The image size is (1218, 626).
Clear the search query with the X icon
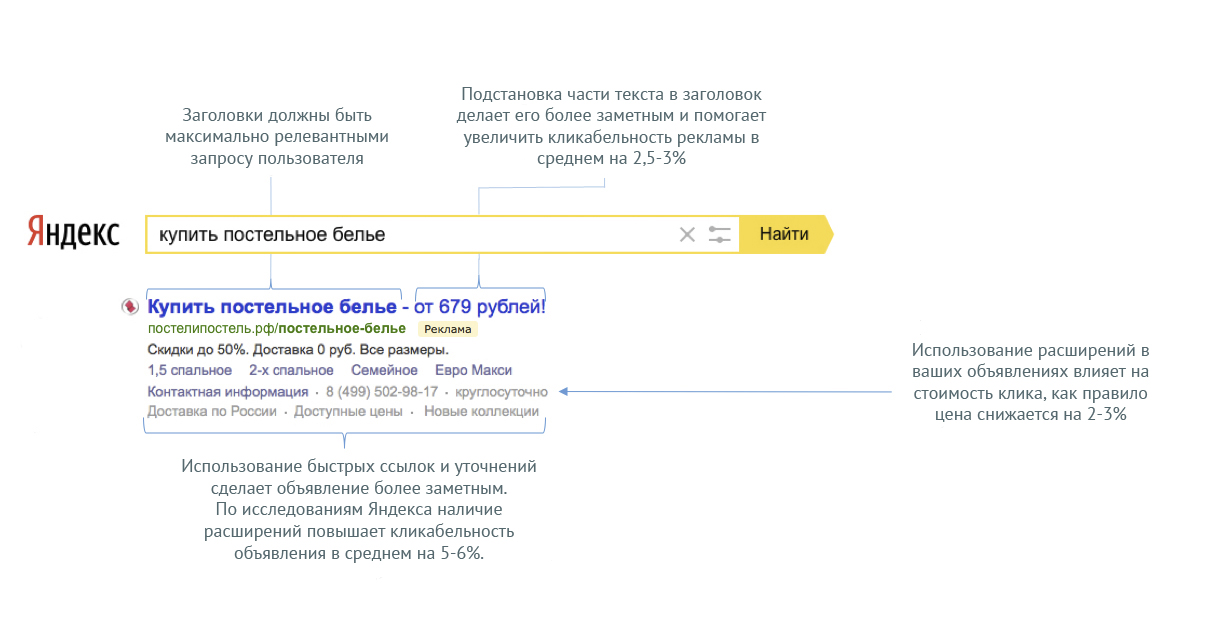pyautogui.click(x=687, y=235)
